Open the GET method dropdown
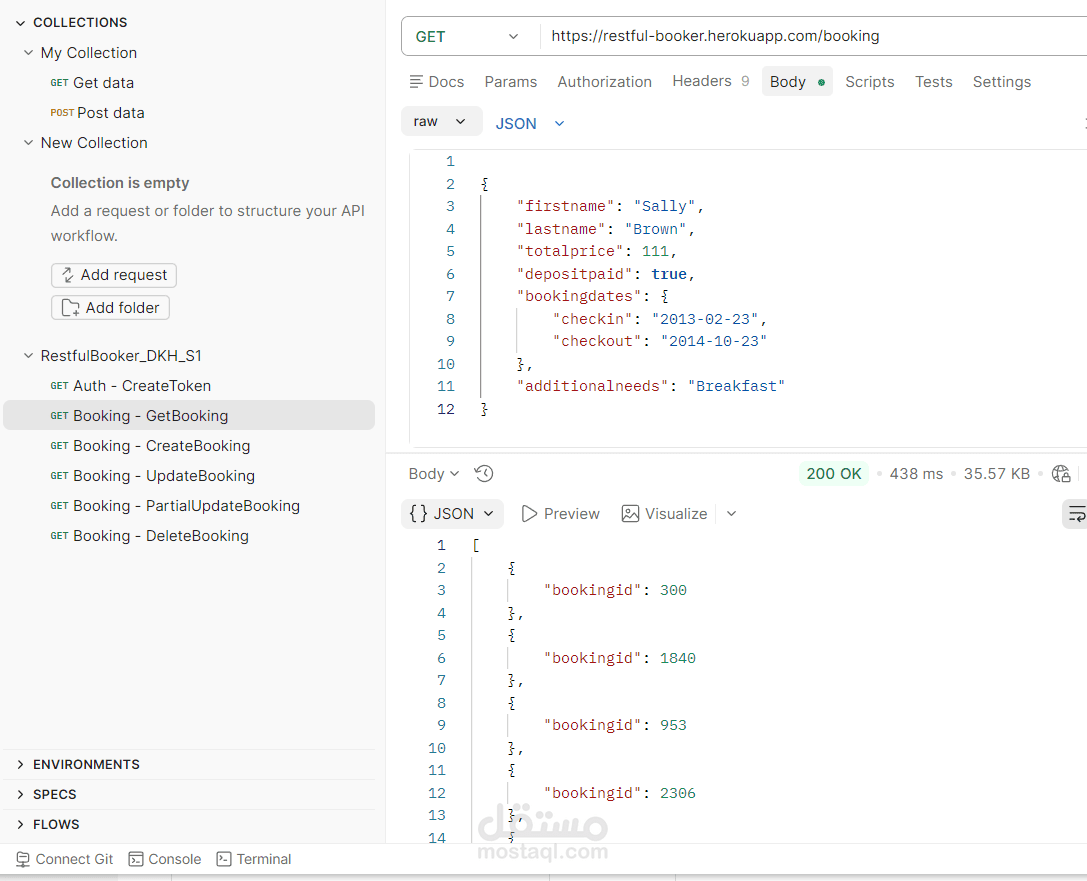Screen dimensions: 1087x881 pos(469,36)
